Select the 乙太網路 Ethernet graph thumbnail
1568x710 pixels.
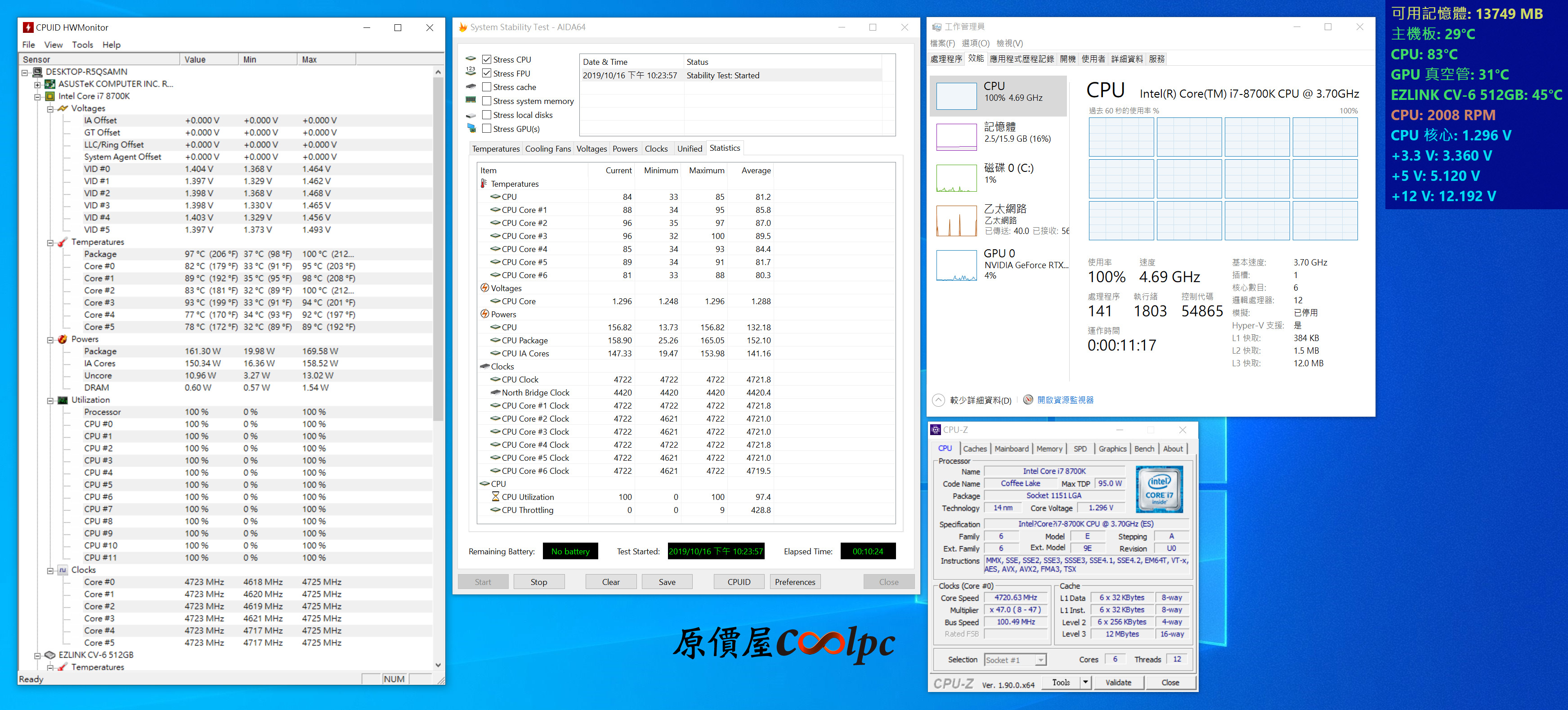[956, 220]
